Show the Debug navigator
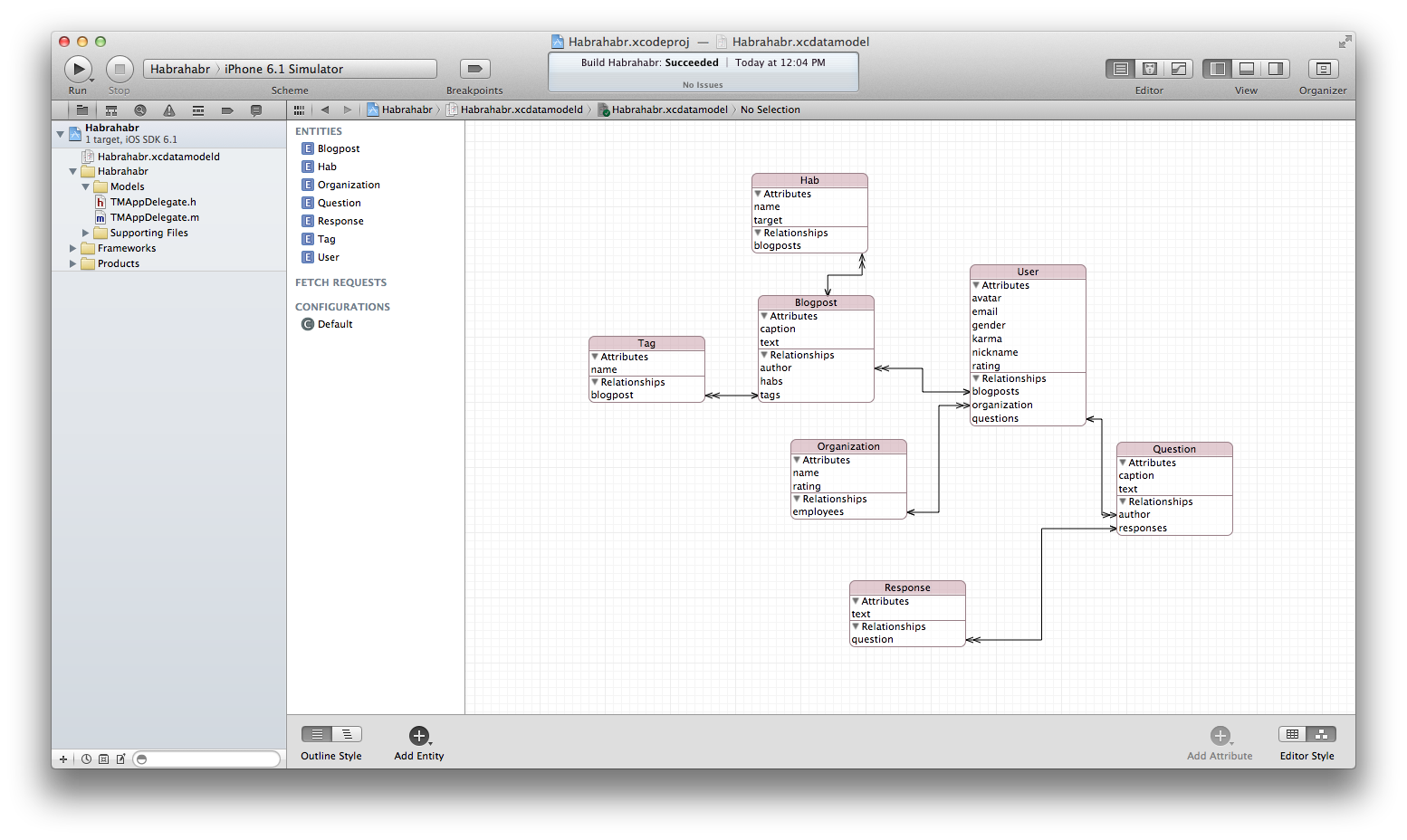The width and height of the screenshot is (1407, 840). (x=198, y=110)
